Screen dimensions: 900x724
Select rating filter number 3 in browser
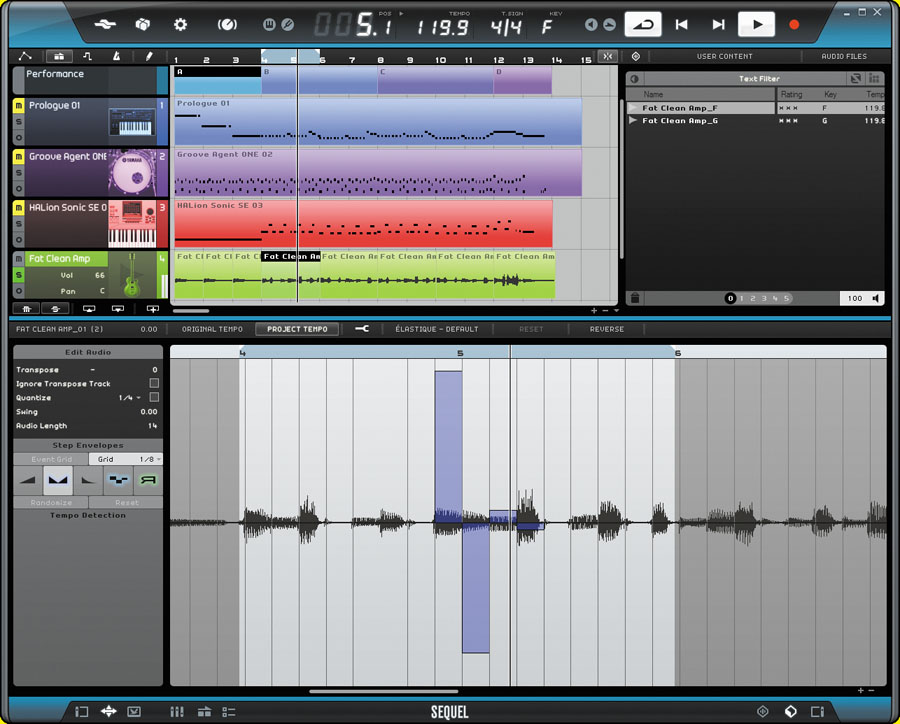(764, 298)
